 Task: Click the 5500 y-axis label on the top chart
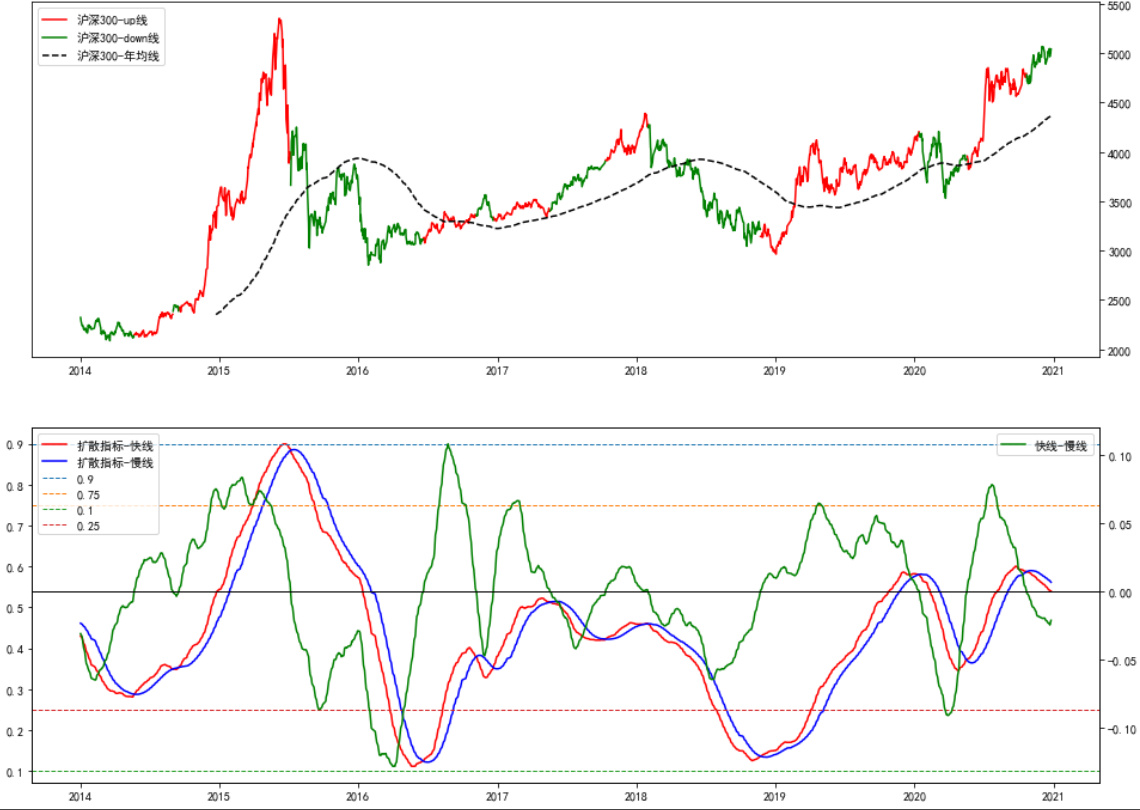point(1119,6)
